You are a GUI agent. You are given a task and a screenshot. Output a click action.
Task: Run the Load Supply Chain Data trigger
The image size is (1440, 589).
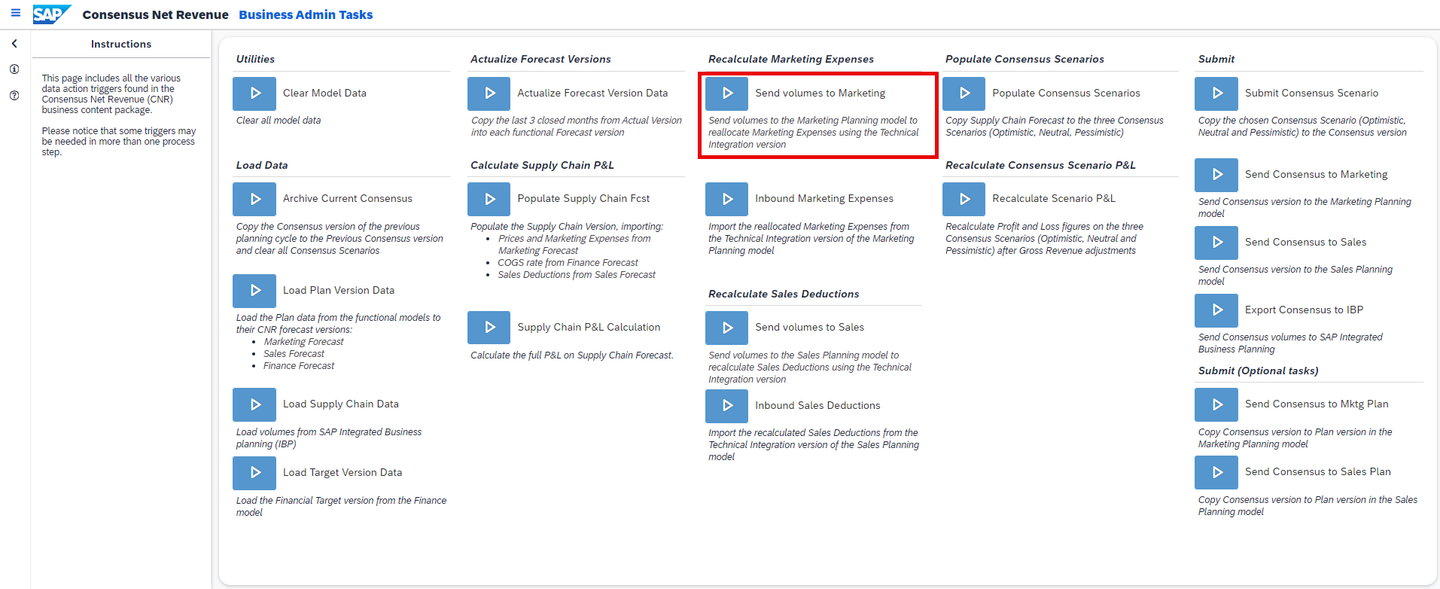[x=254, y=404]
